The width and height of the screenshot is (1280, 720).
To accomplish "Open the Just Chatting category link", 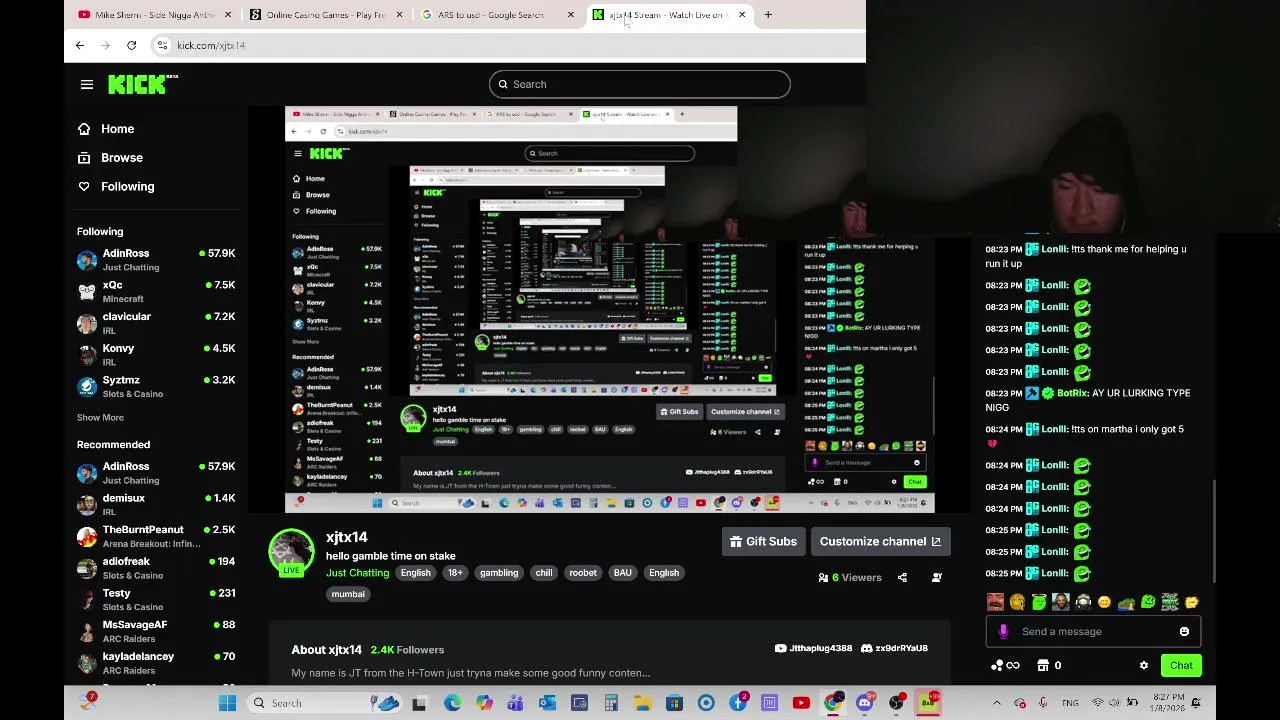I will click(x=357, y=573).
